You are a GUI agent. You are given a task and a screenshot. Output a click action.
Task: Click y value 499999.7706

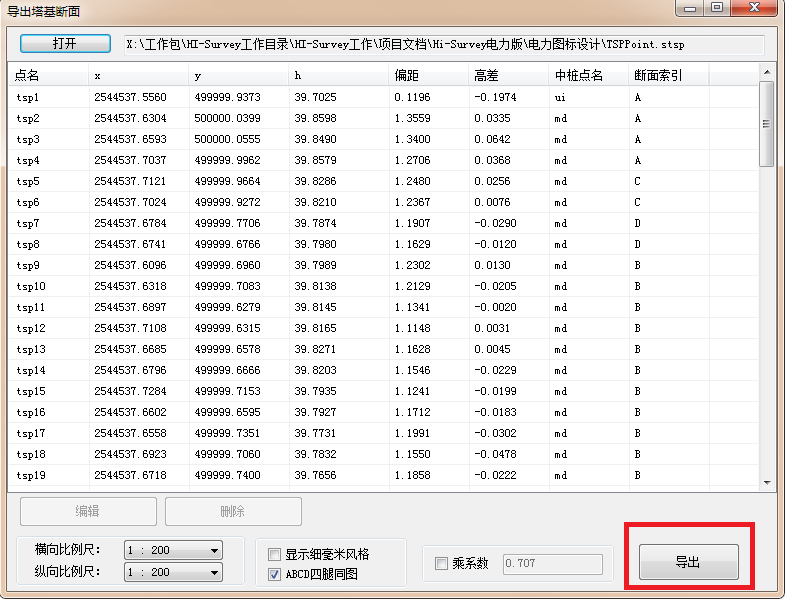click(227, 223)
